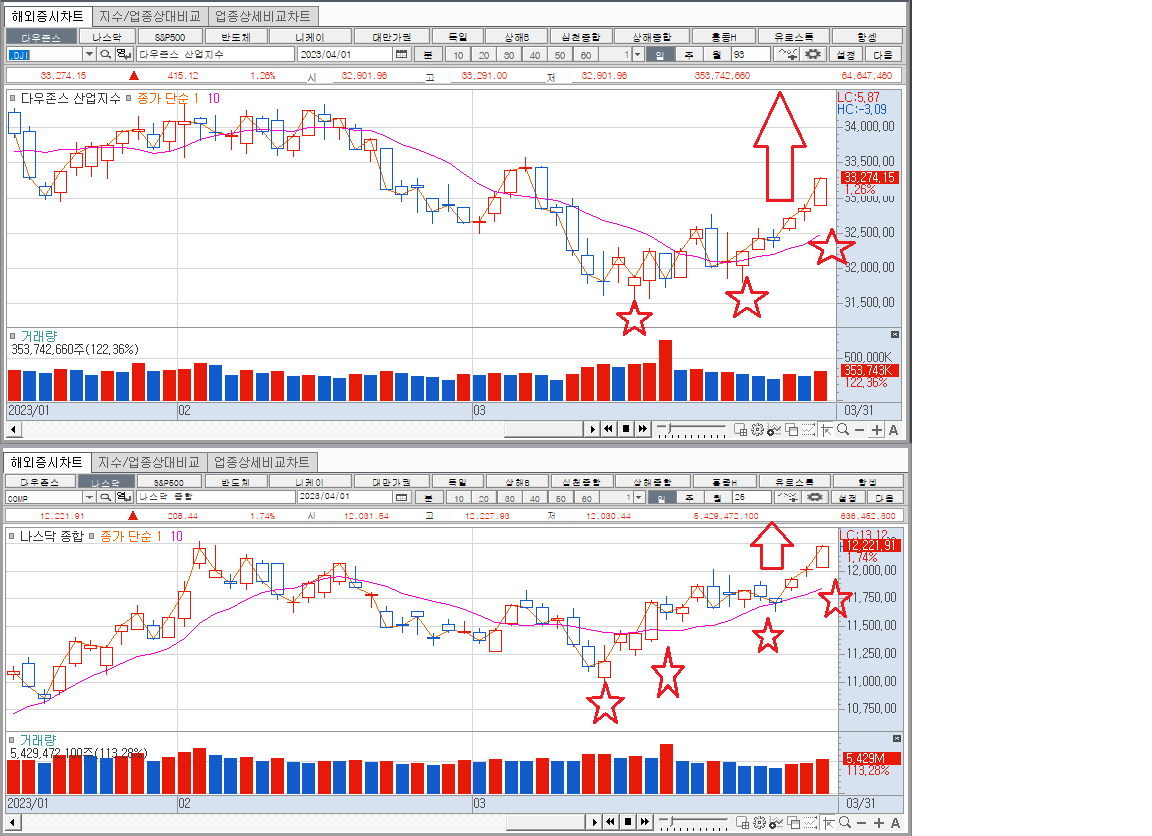1152x836 pixels.
Task: Click 다음 button in upper chart toolbar
Action: 882,54
